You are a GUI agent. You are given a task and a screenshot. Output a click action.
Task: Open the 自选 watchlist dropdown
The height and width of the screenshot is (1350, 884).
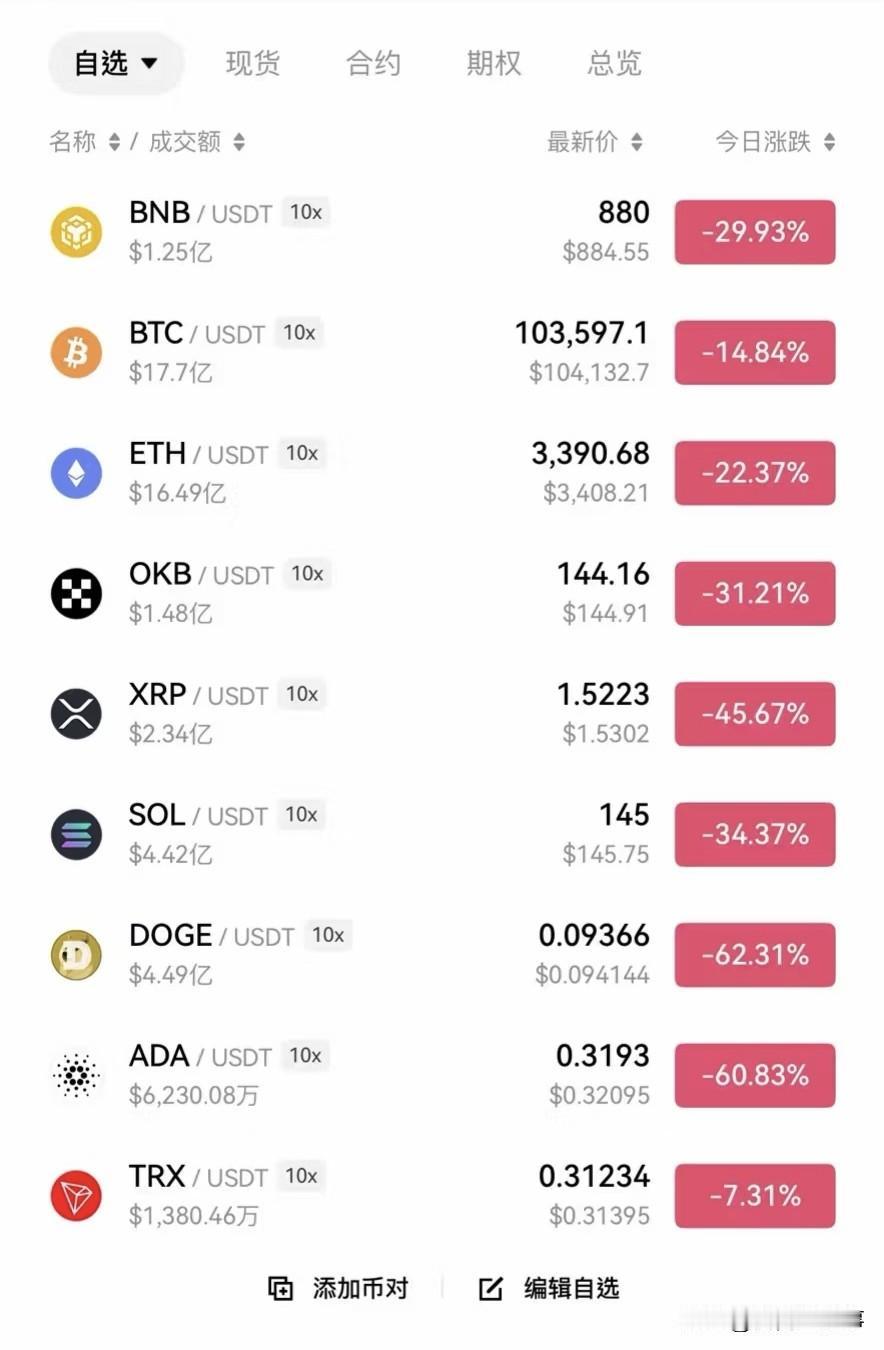(x=115, y=64)
